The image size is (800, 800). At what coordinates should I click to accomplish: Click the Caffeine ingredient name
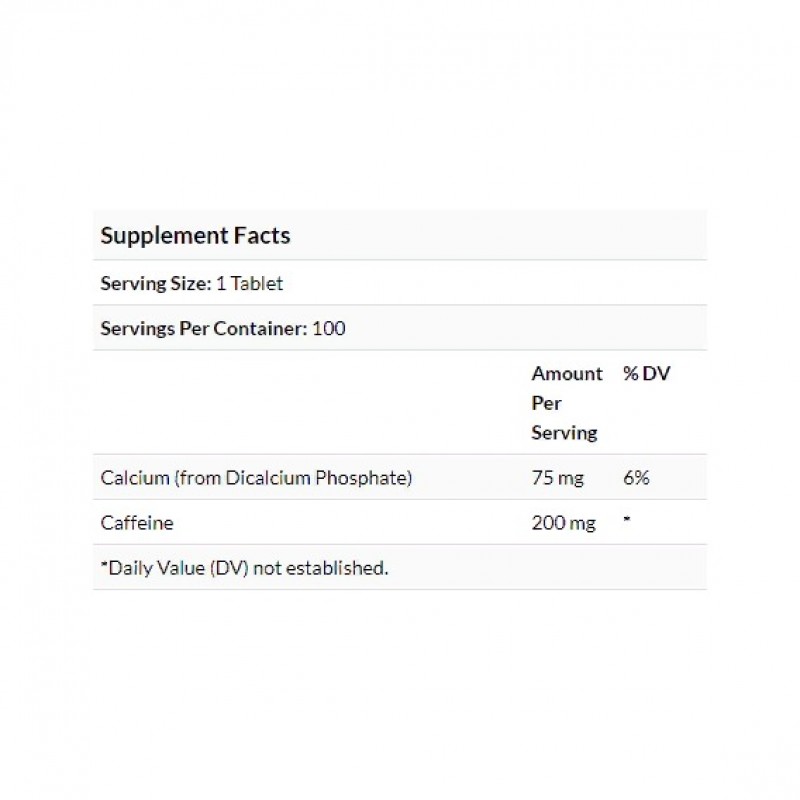pos(135,523)
